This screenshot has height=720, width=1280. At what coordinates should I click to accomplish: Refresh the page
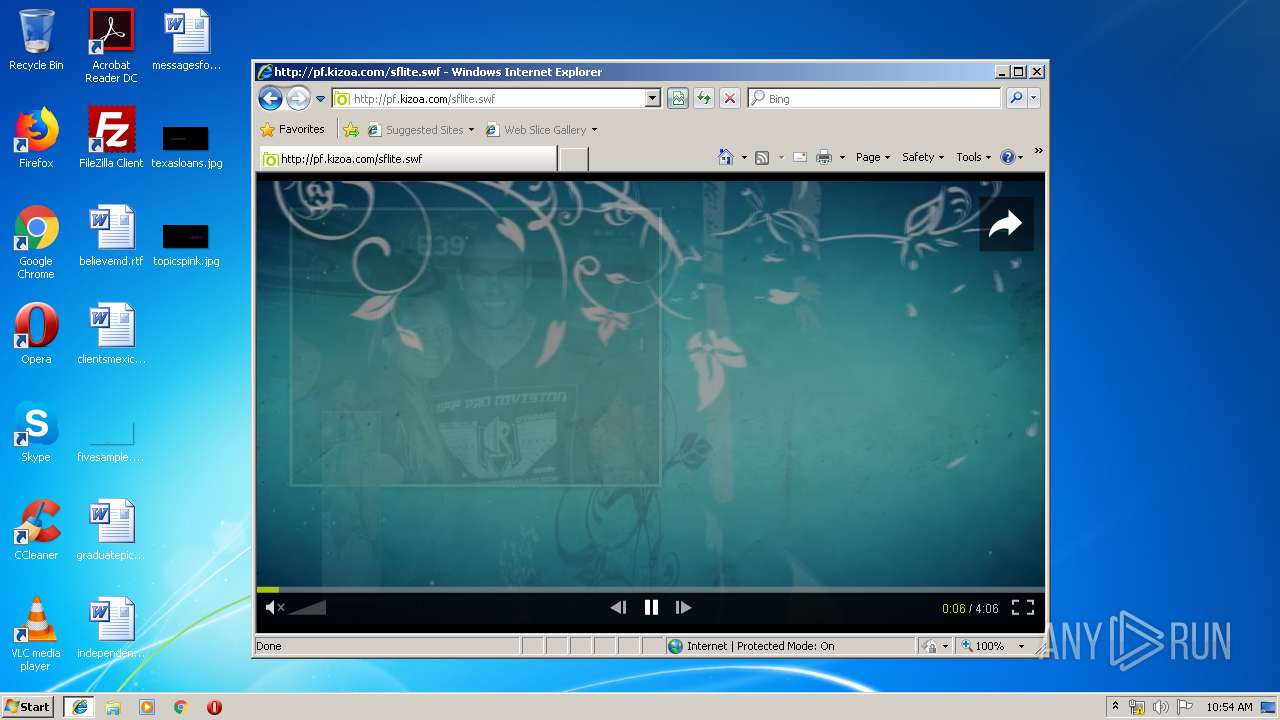pyautogui.click(x=704, y=98)
